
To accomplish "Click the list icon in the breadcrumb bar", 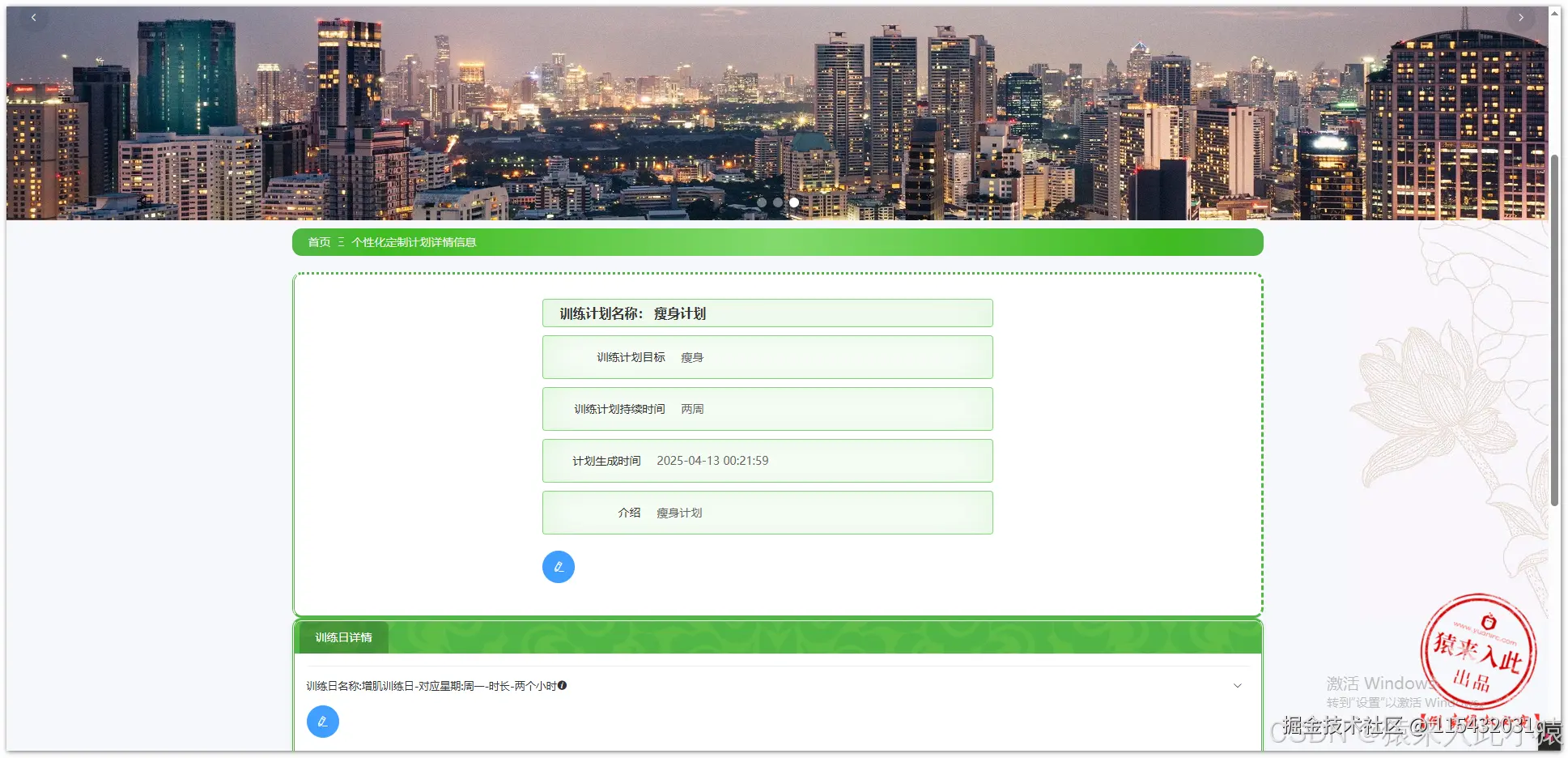I will pyautogui.click(x=342, y=241).
